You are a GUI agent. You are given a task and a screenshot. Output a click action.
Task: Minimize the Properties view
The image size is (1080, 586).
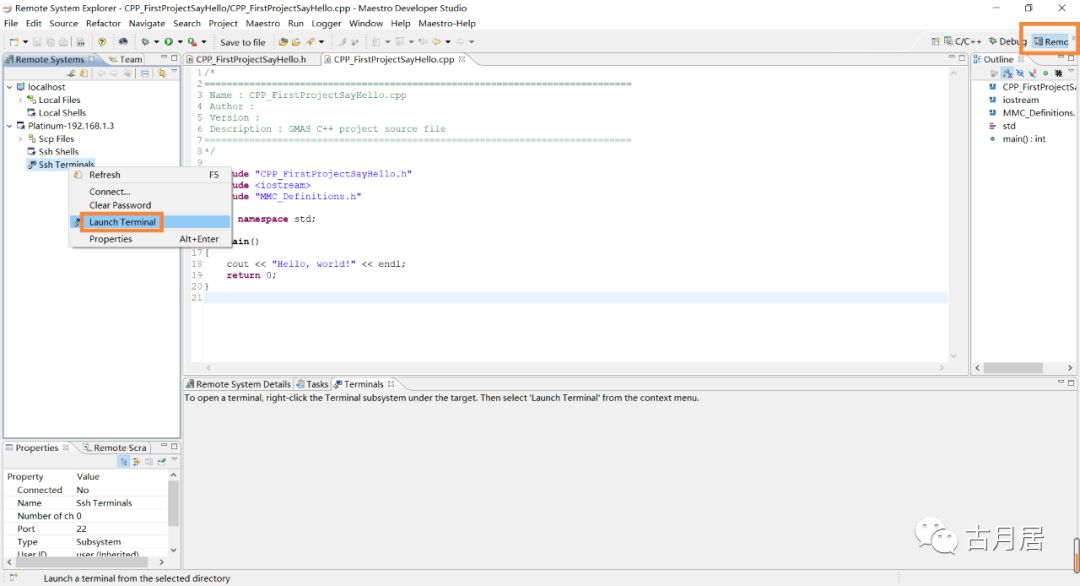coord(164,446)
